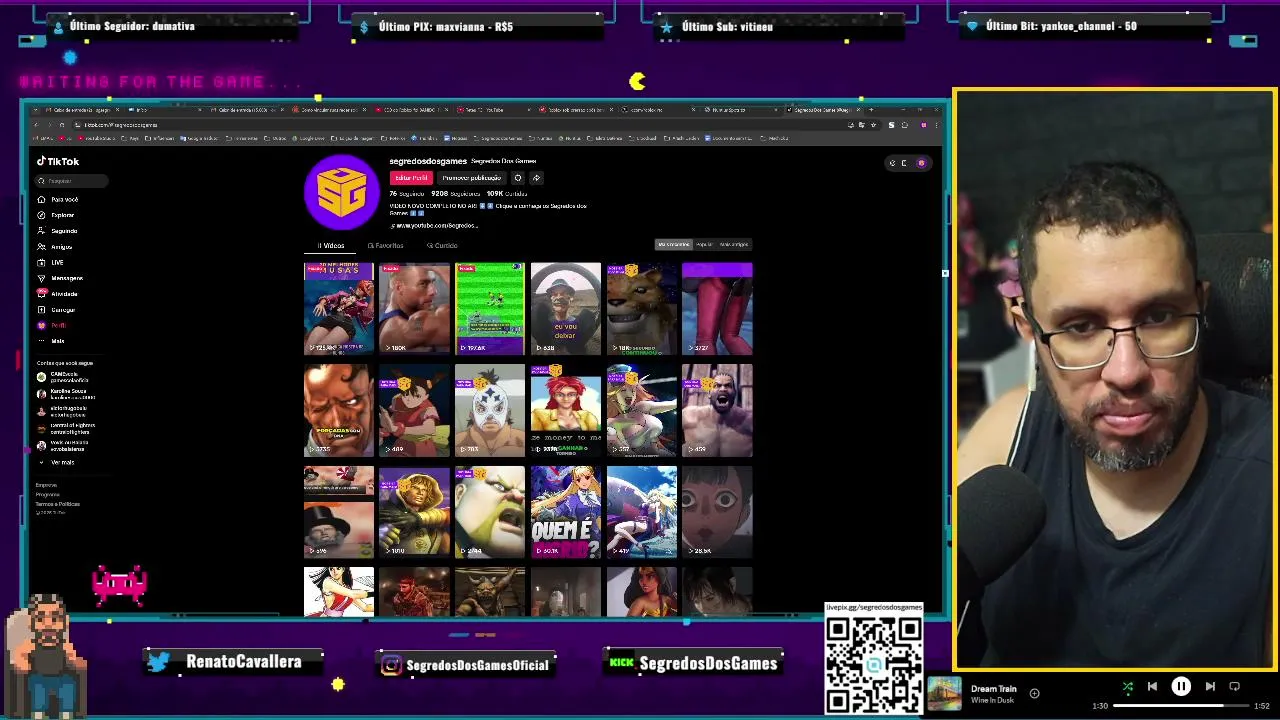This screenshot has width=1280, height=720.
Task: Select the Vídeos tab
Action: pyautogui.click(x=331, y=245)
